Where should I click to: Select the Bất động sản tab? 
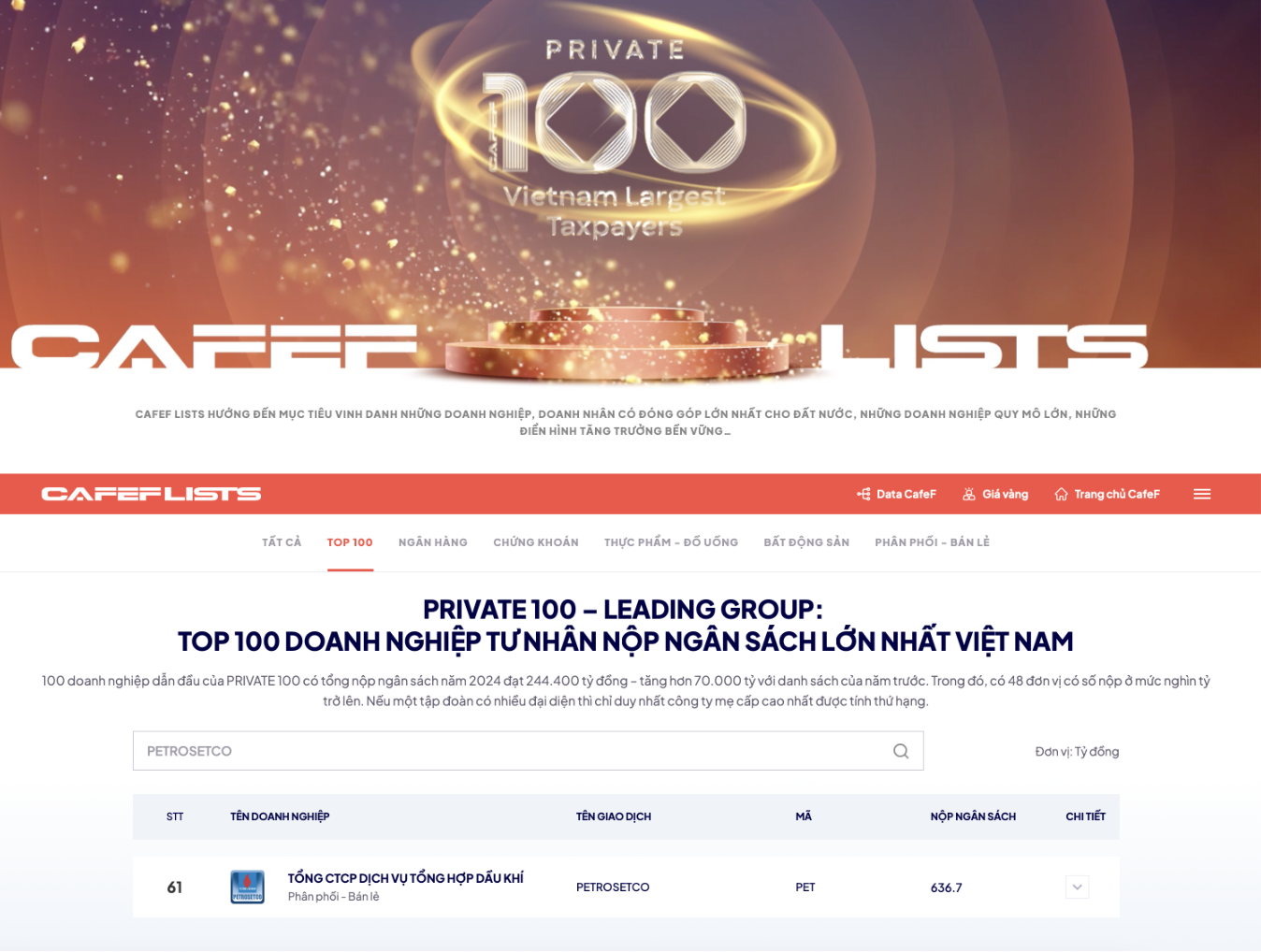click(x=805, y=542)
